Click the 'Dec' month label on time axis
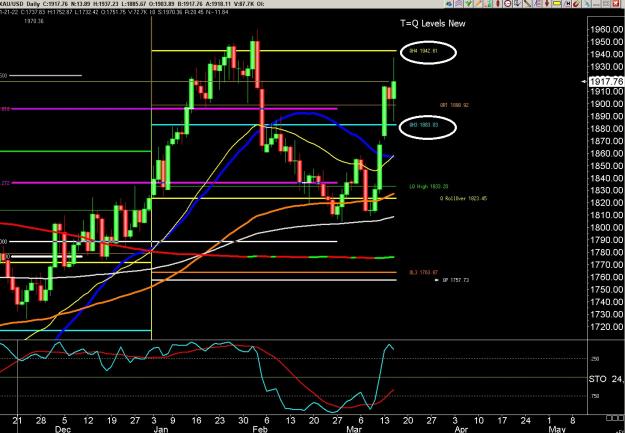The image size is (625, 433). (63, 429)
